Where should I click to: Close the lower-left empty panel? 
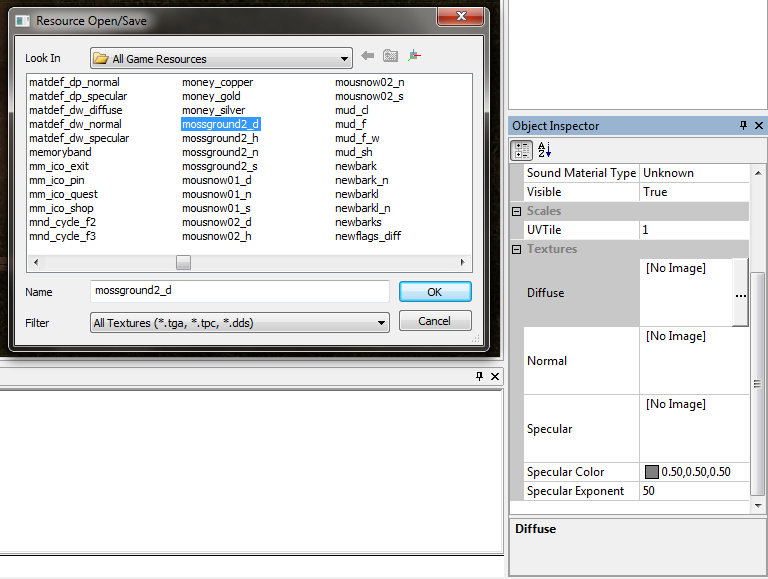pyautogui.click(x=495, y=376)
